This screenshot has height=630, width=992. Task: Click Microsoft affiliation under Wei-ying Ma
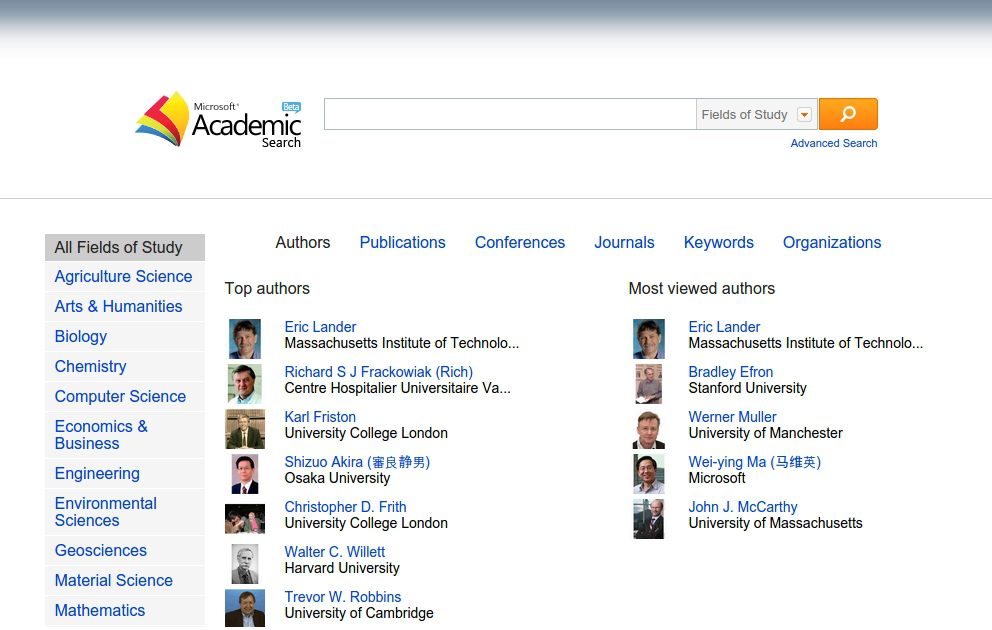(717, 478)
